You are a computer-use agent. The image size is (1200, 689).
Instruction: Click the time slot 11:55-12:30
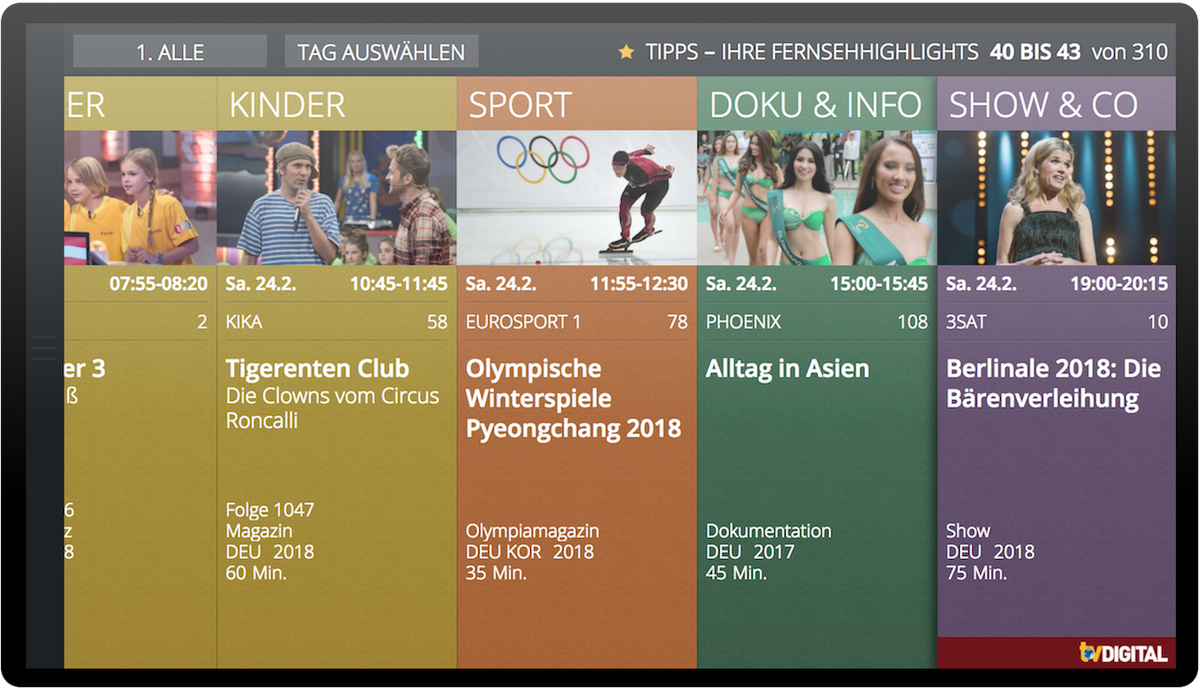(639, 284)
